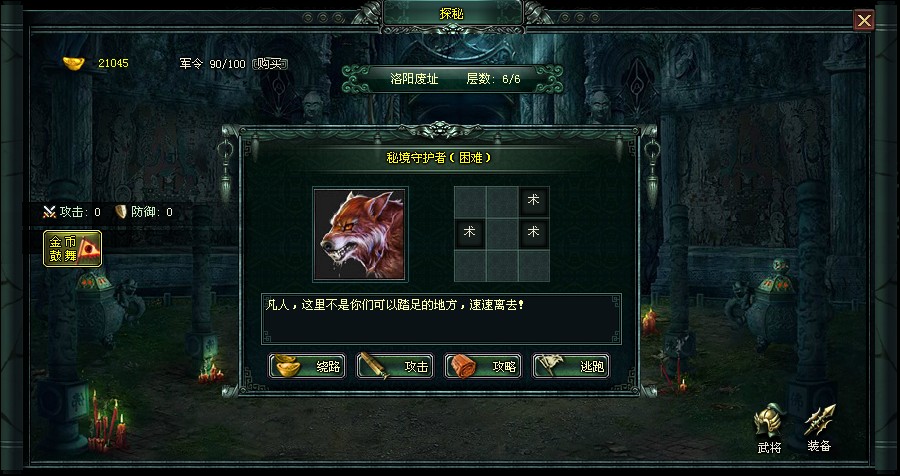The width and height of the screenshot is (900, 476).
Task: Open the 装备 equipment spear icon
Action: coord(819,428)
